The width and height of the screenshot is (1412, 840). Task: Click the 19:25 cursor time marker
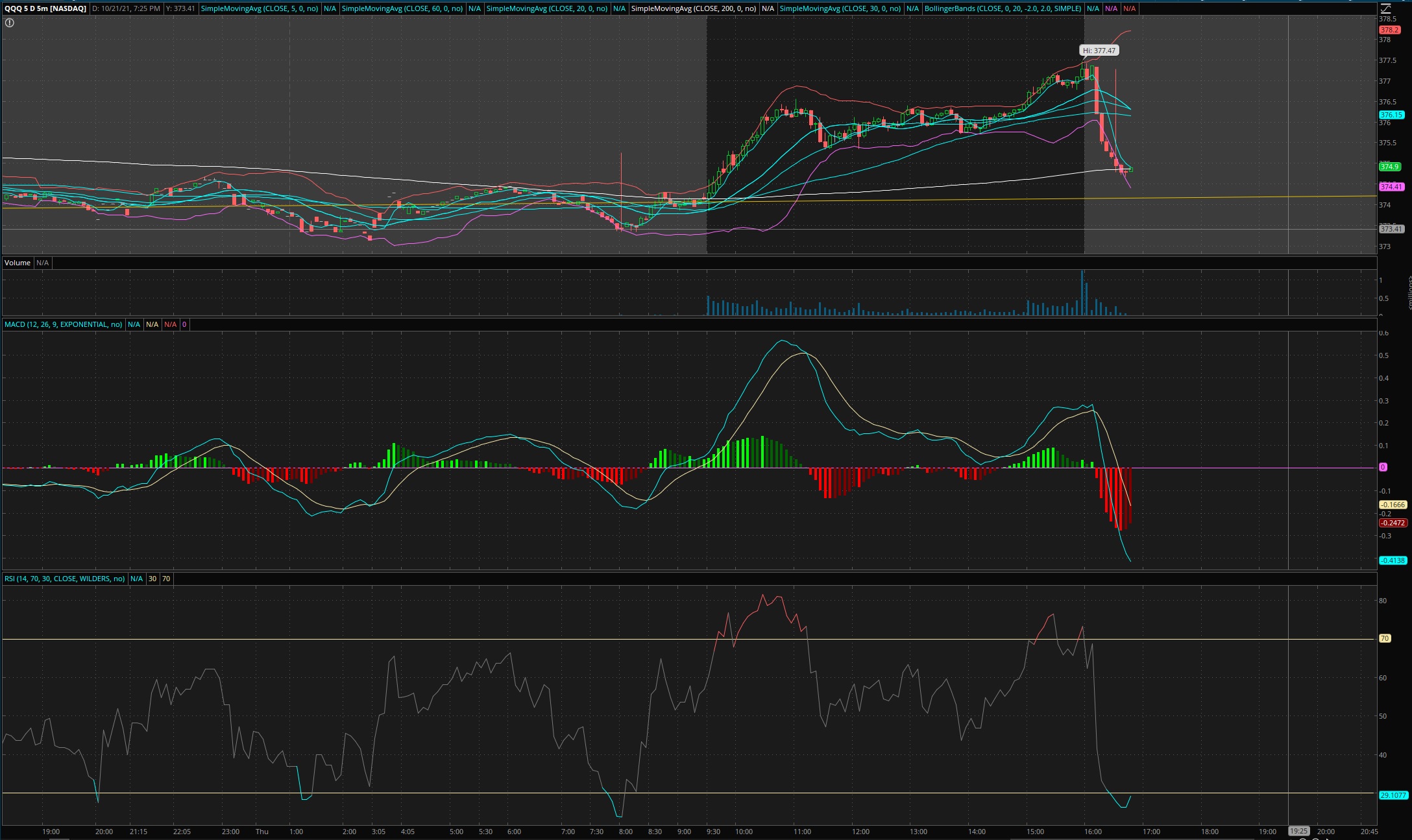[x=1298, y=831]
